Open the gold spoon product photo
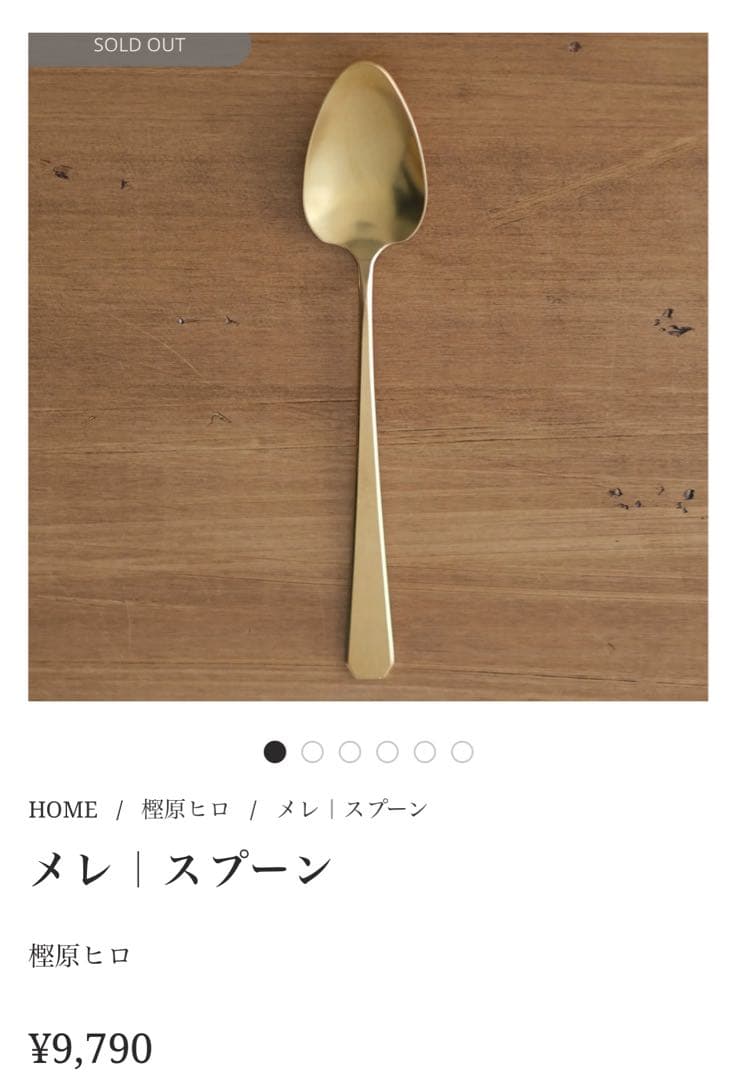 click(x=368, y=366)
